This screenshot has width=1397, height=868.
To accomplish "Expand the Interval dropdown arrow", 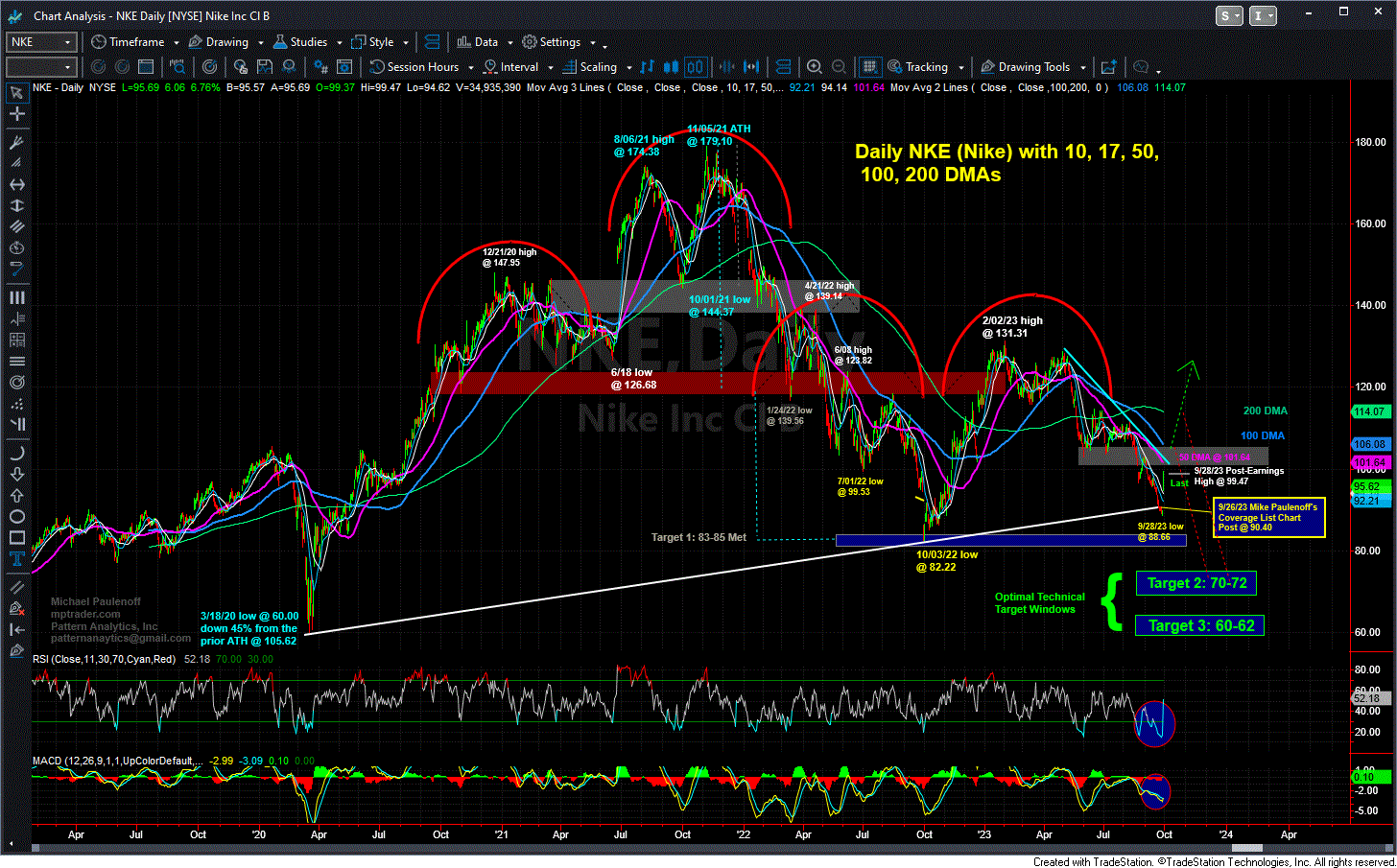I will coord(550,67).
